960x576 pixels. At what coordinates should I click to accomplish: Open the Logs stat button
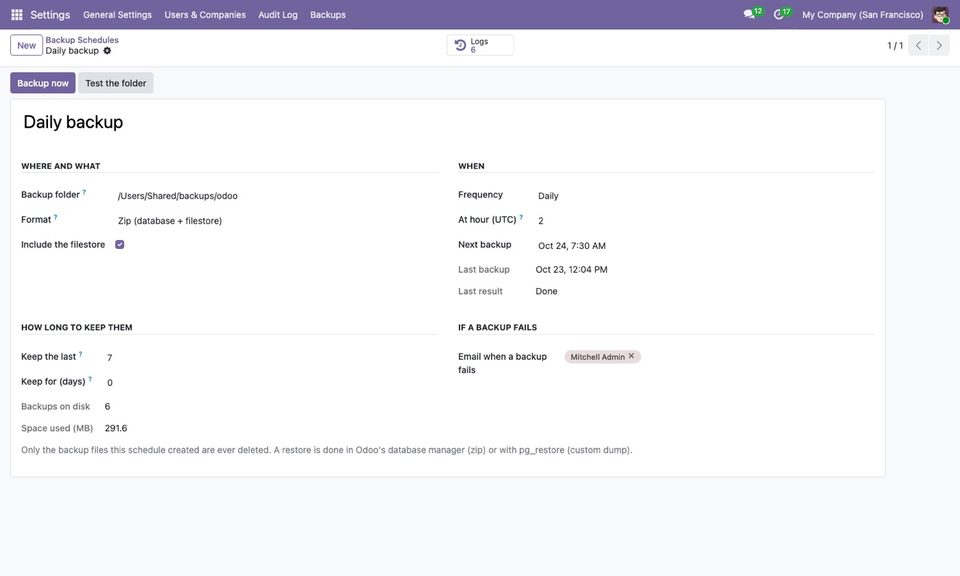pyautogui.click(x=480, y=45)
